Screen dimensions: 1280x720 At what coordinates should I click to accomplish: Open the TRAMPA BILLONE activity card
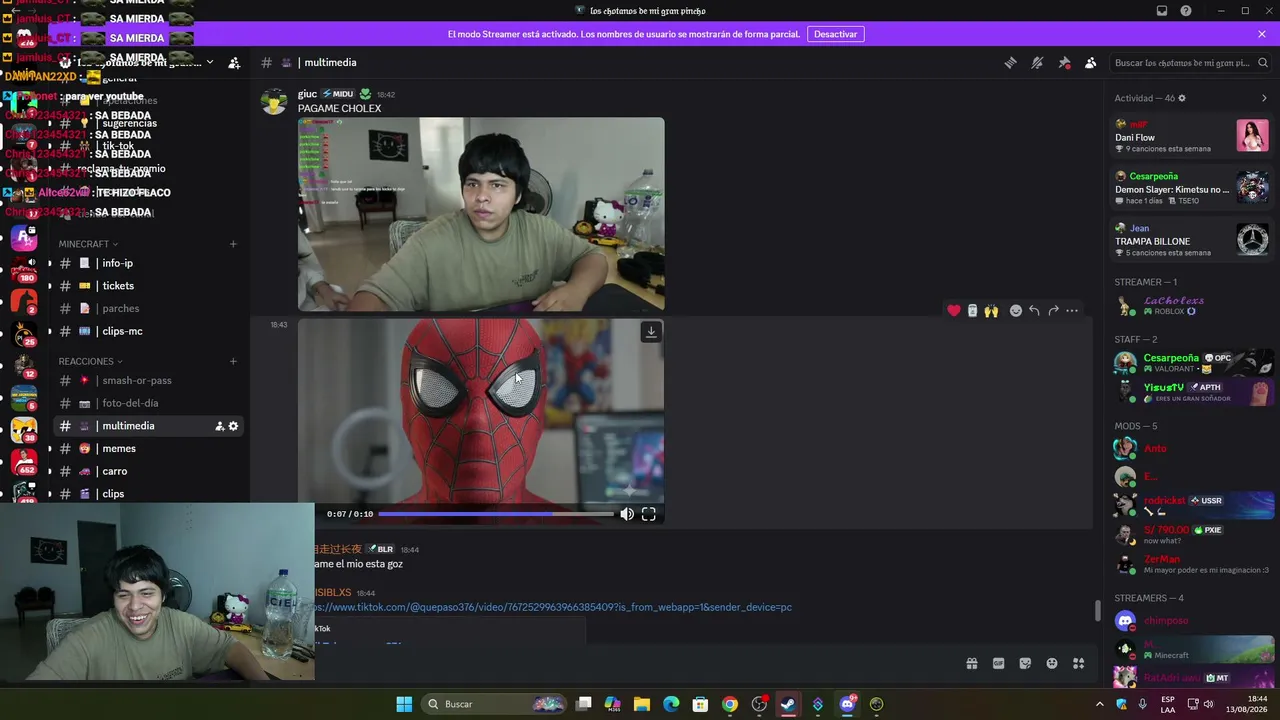pyautogui.click(x=1192, y=240)
